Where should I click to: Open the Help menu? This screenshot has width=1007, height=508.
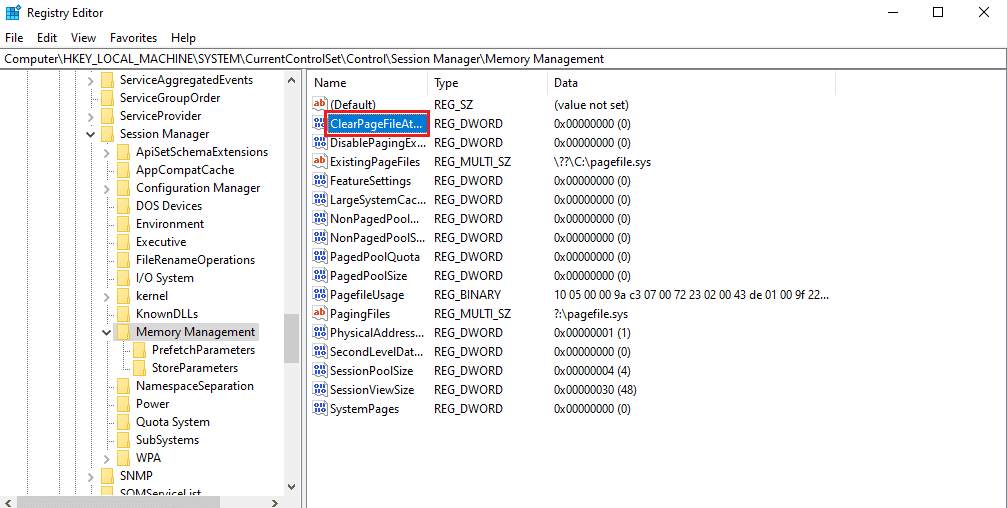pos(183,38)
